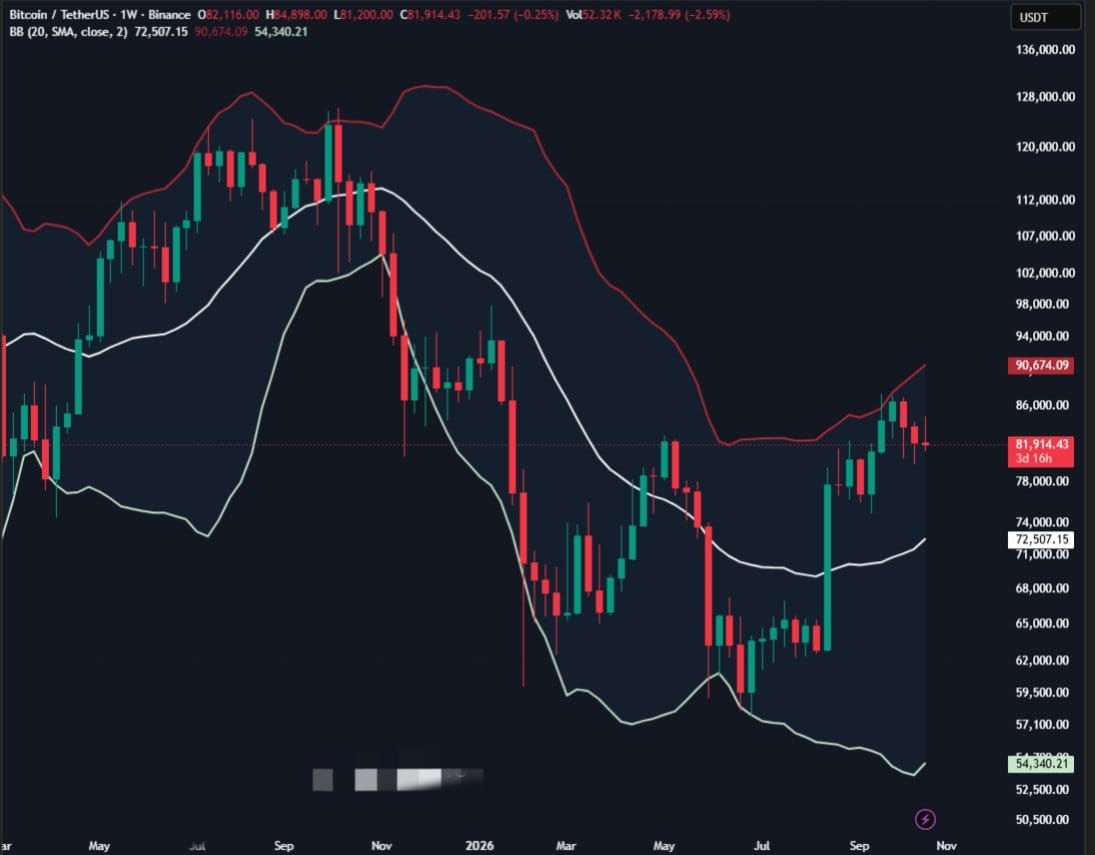
Task: Click the 112,000.00 price scale tick
Action: 1045,200
